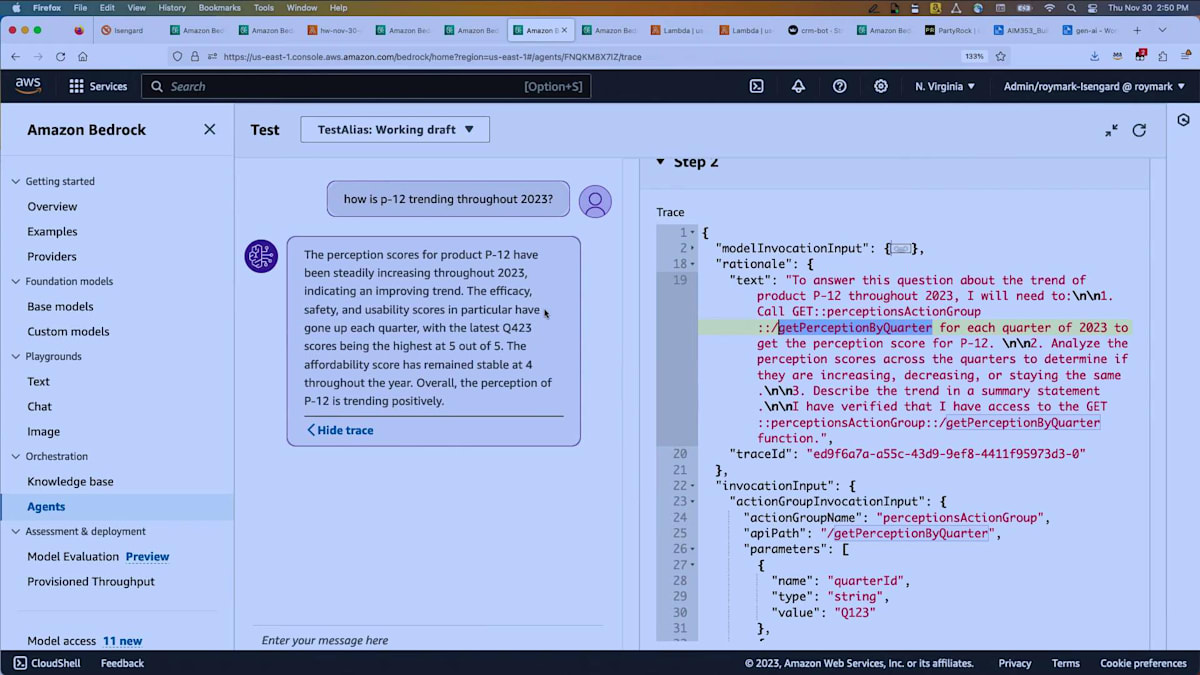Click the AWS Search box

click(366, 86)
